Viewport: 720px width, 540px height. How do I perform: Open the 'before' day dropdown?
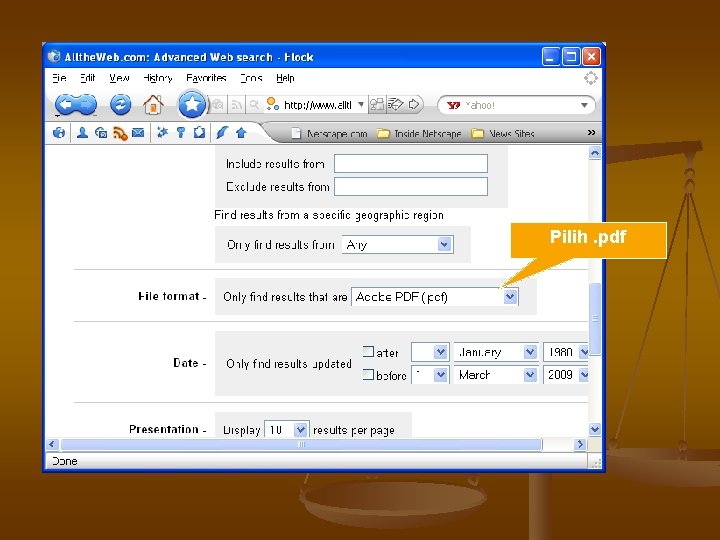coord(430,375)
